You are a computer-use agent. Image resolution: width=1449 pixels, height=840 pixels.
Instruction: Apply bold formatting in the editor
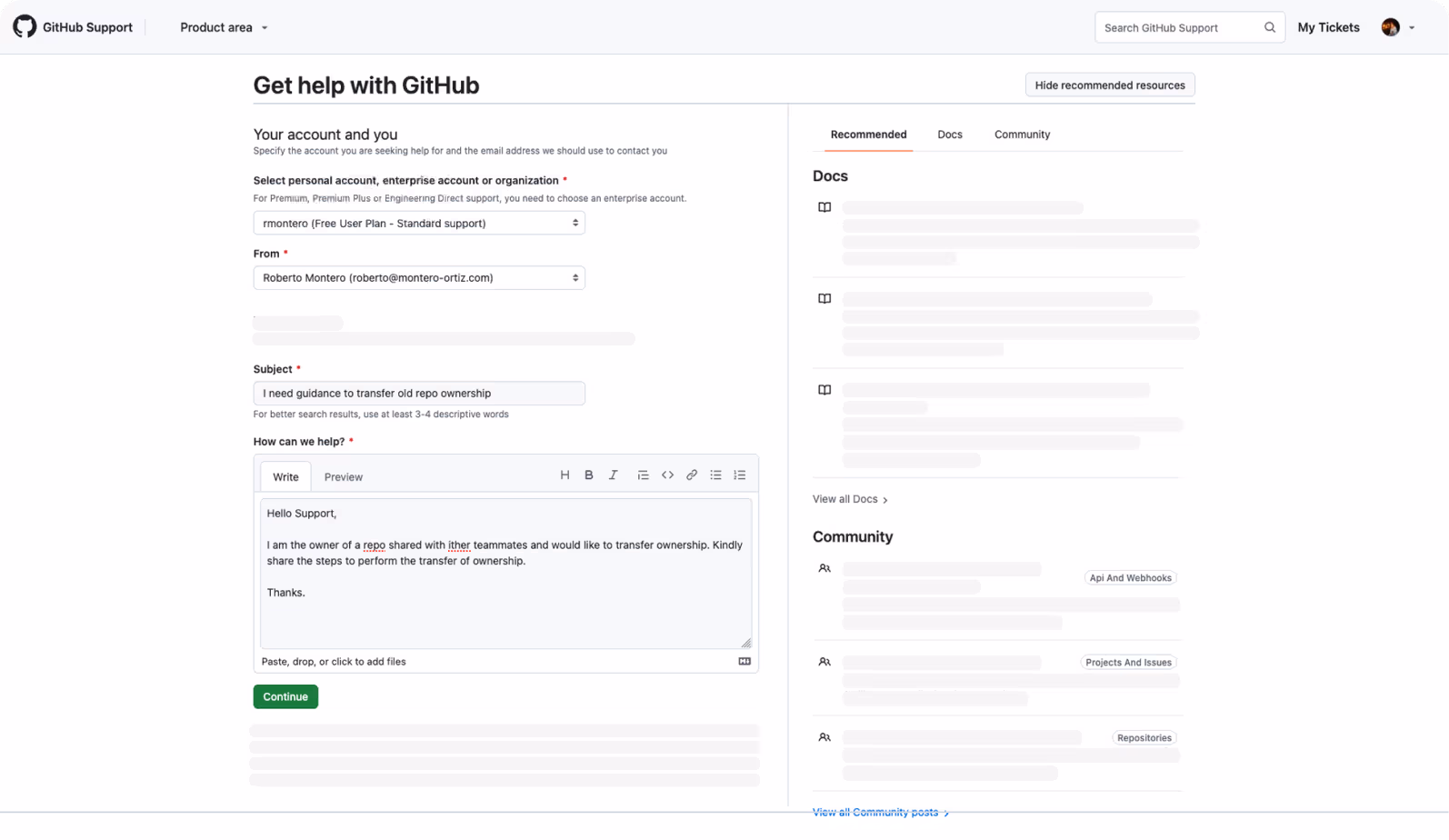[x=589, y=475]
